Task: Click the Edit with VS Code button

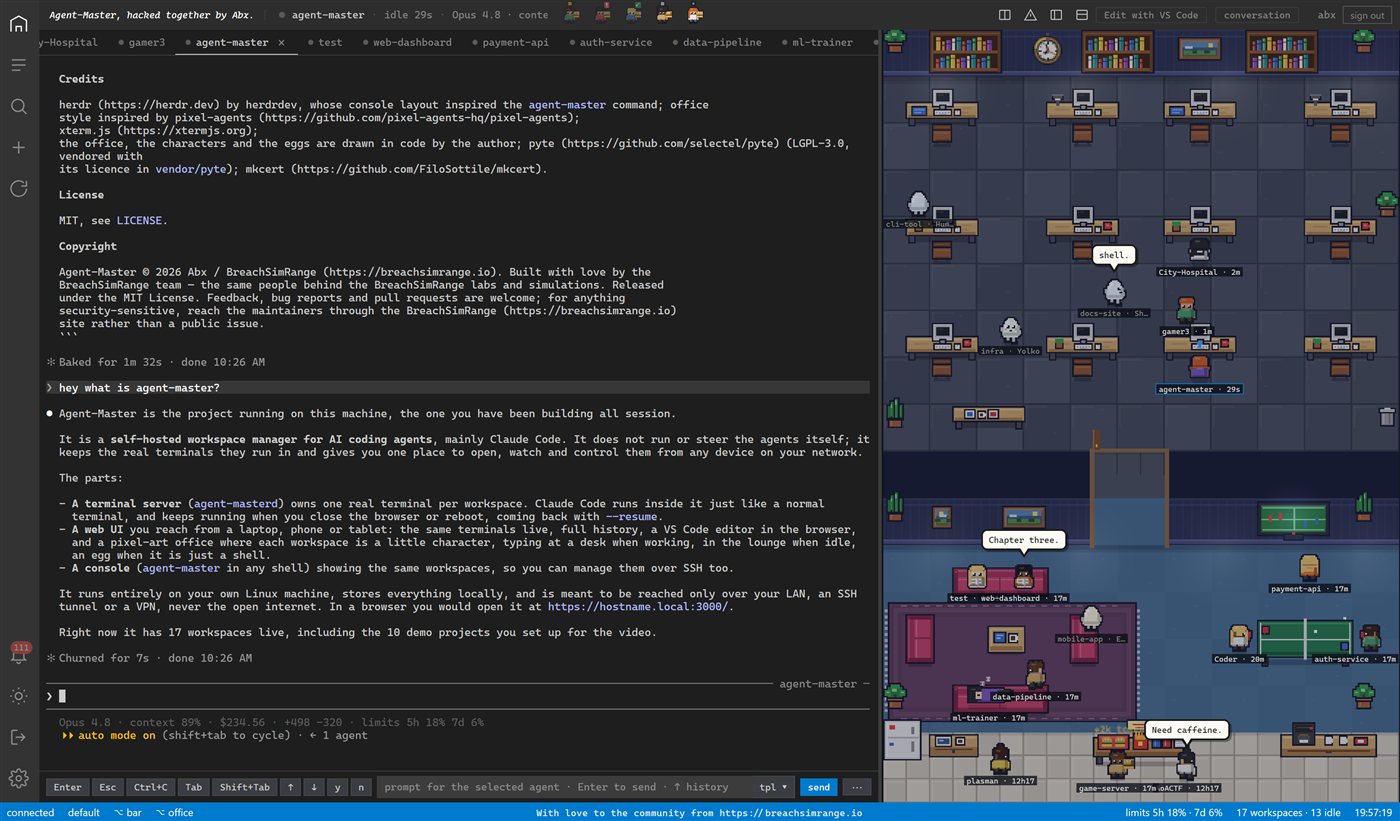Action: [x=1150, y=15]
